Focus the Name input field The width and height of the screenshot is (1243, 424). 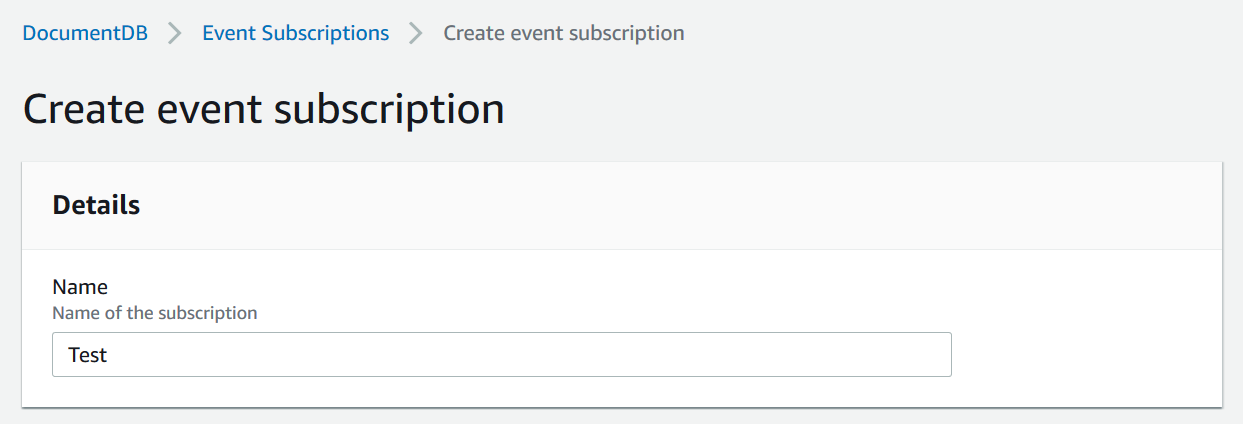[500, 355]
